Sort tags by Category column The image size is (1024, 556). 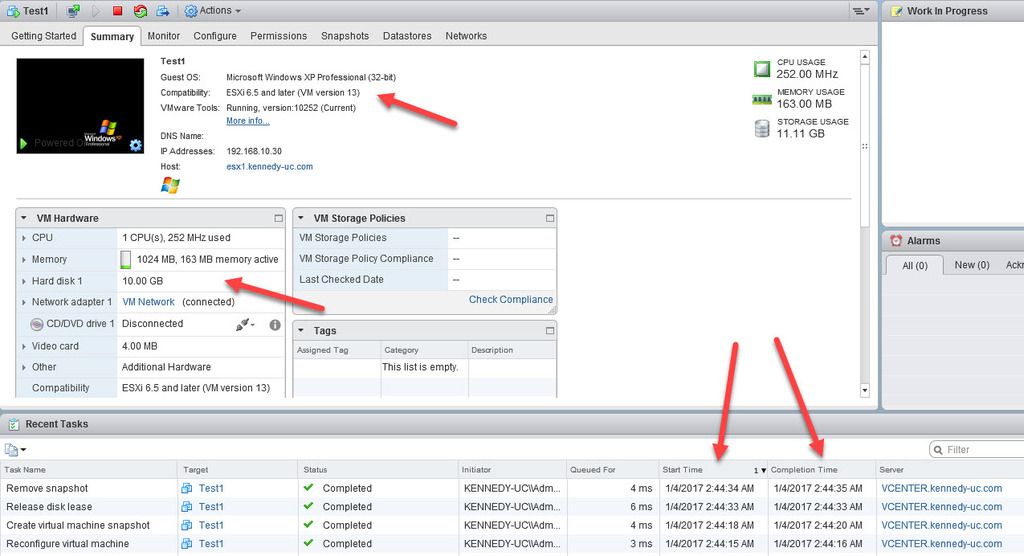tap(424, 350)
